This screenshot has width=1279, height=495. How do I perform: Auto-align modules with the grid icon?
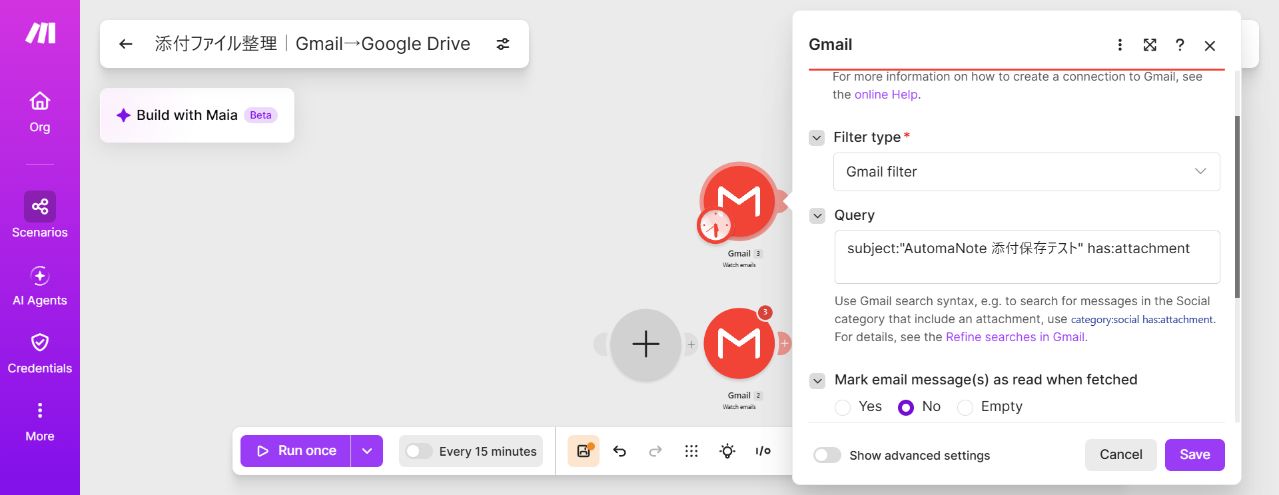pyautogui.click(x=691, y=451)
